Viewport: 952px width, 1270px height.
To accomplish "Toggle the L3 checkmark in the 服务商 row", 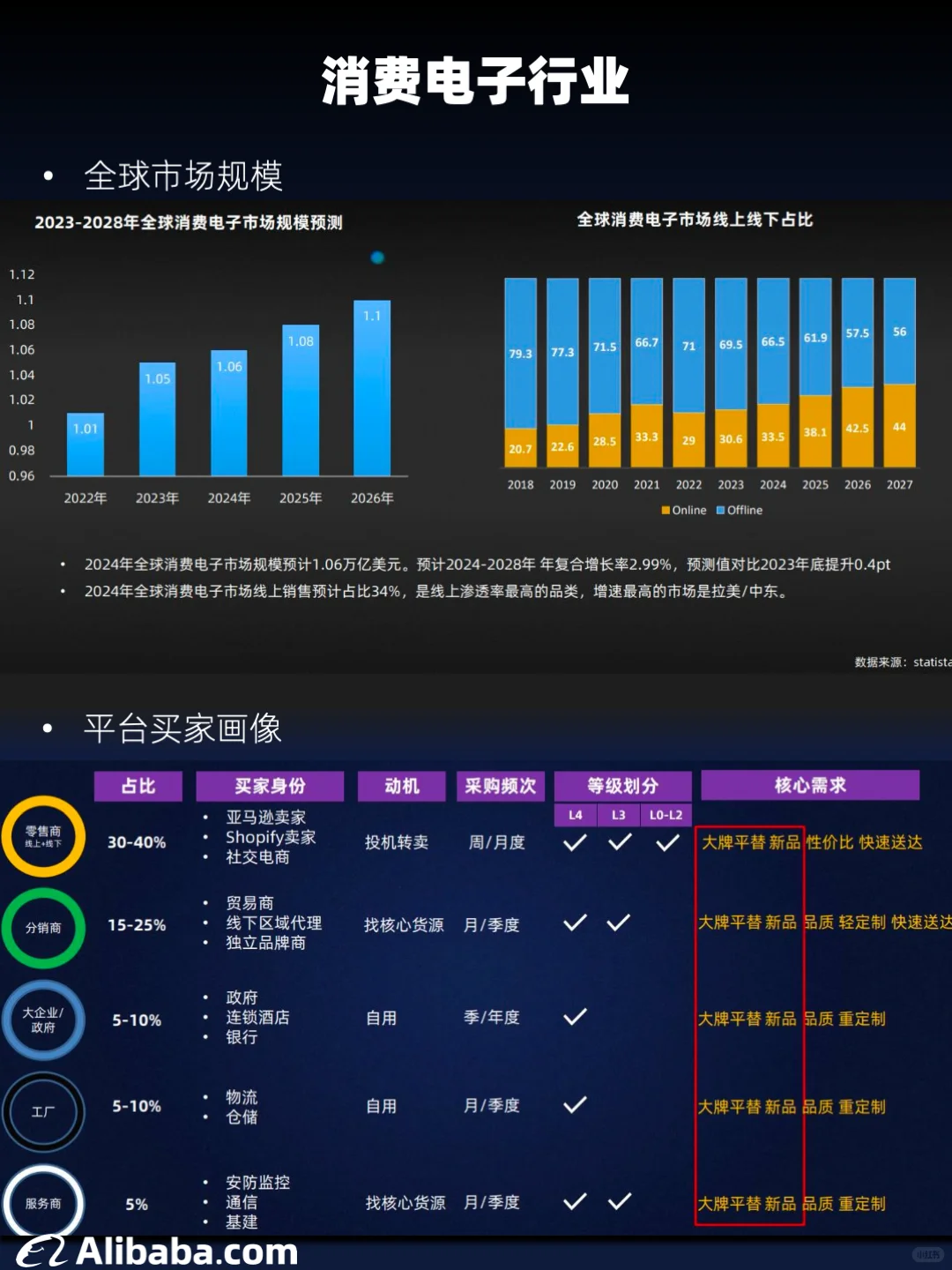I will tap(619, 1203).
